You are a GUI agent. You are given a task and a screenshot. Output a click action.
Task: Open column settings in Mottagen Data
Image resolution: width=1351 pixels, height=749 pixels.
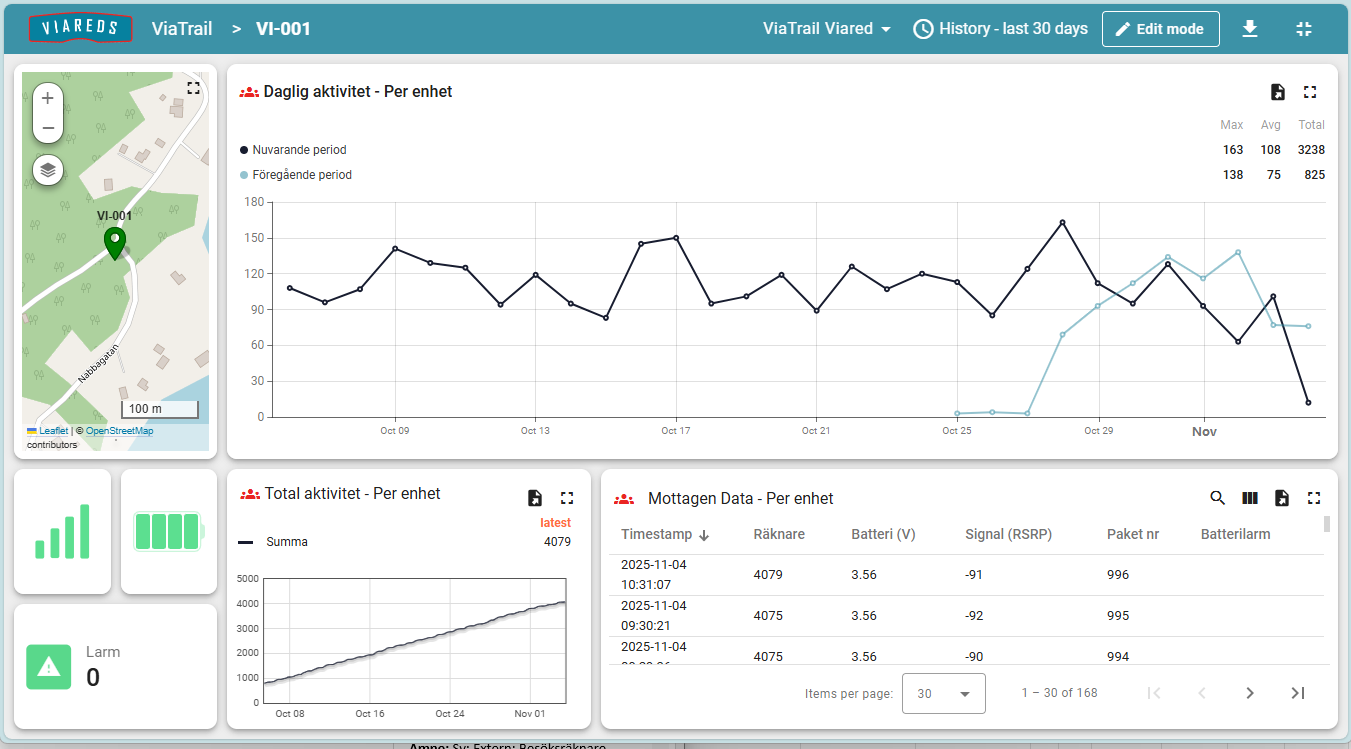(x=1250, y=497)
